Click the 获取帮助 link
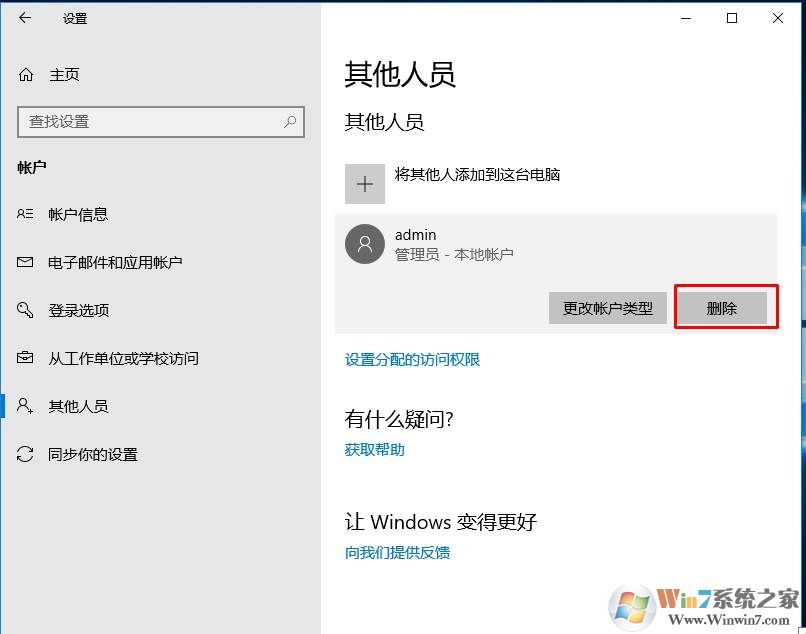This screenshot has height=634, width=806. (375, 450)
